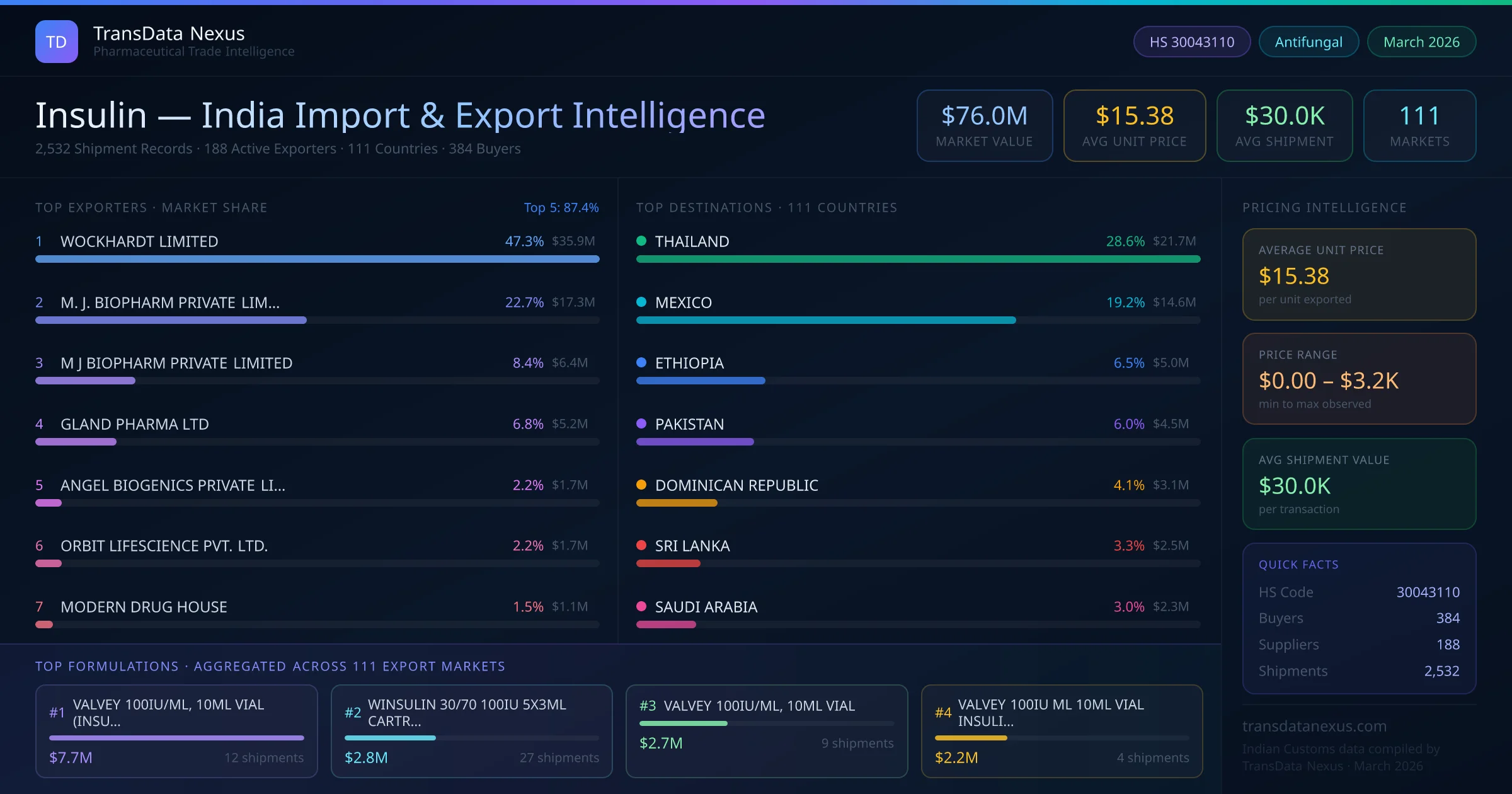The height and width of the screenshot is (794, 1512).
Task: Click the green dot beside Thailand
Action: coord(641,241)
